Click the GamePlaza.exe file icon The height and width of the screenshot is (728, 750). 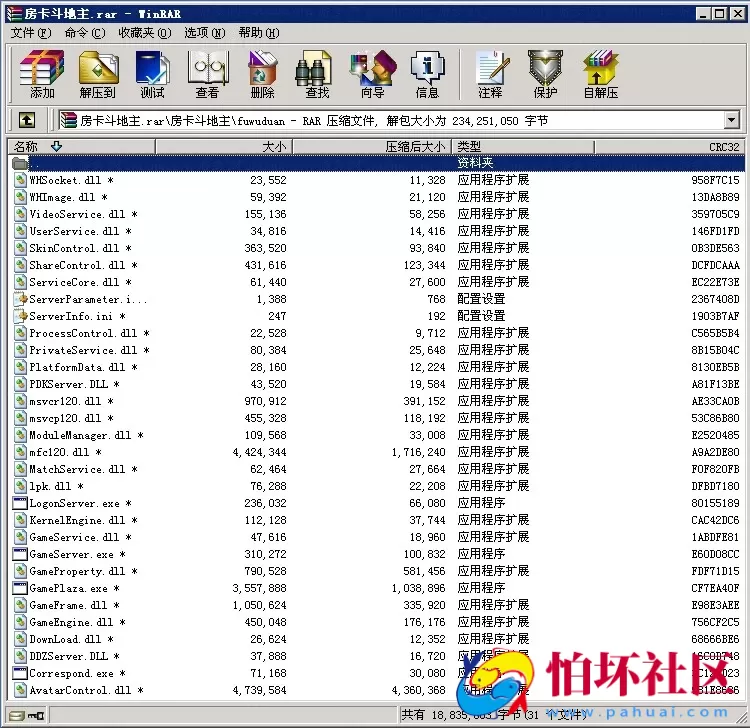point(20,588)
